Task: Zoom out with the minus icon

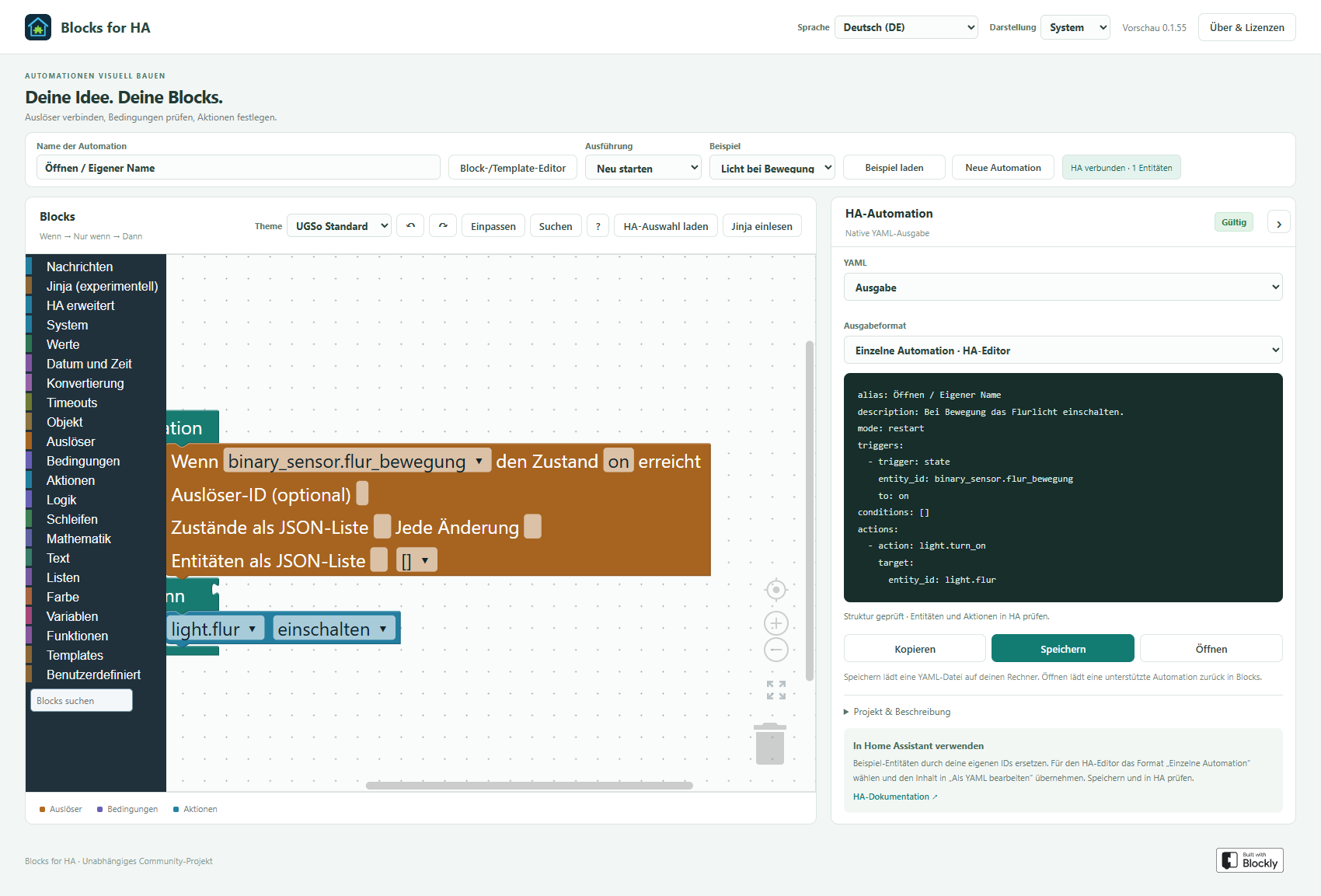Action: pyautogui.click(x=776, y=650)
